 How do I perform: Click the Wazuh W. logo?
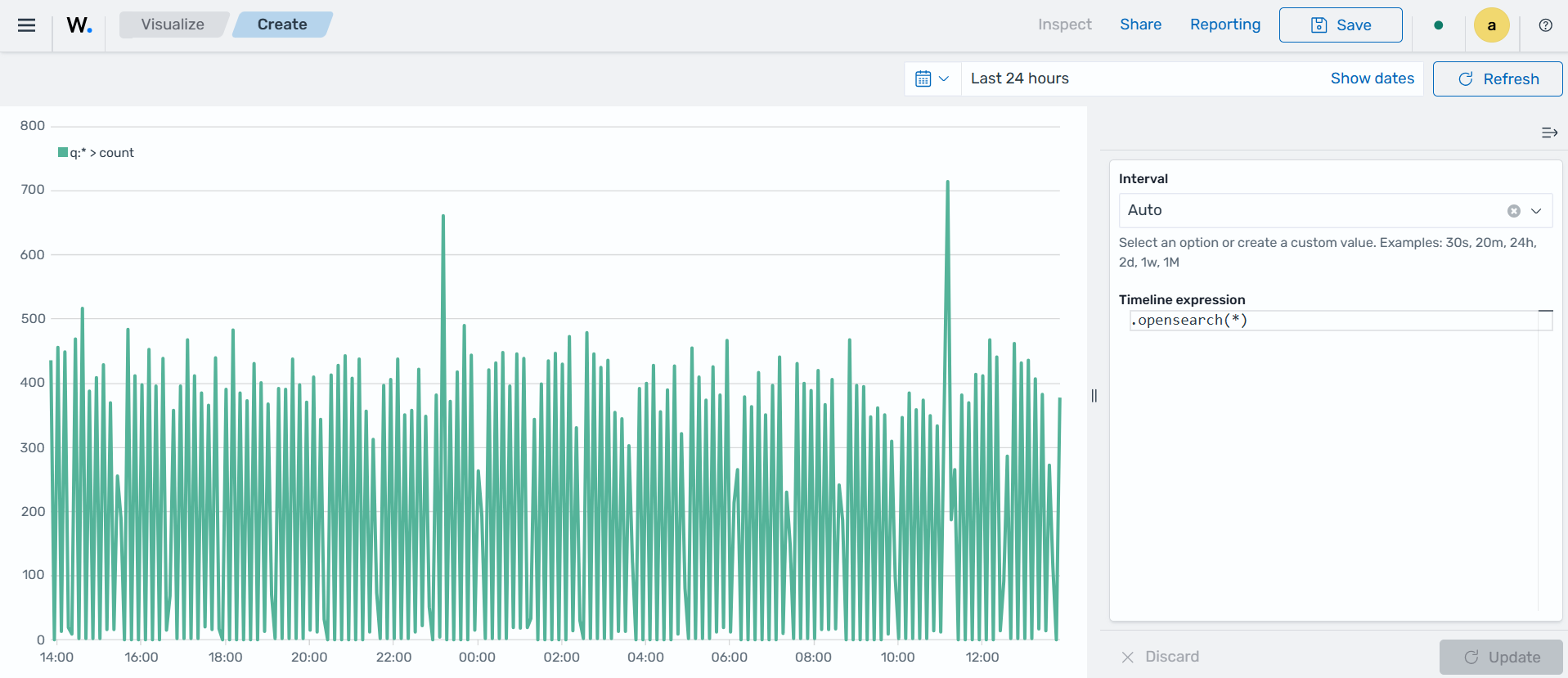click(79, 25)
